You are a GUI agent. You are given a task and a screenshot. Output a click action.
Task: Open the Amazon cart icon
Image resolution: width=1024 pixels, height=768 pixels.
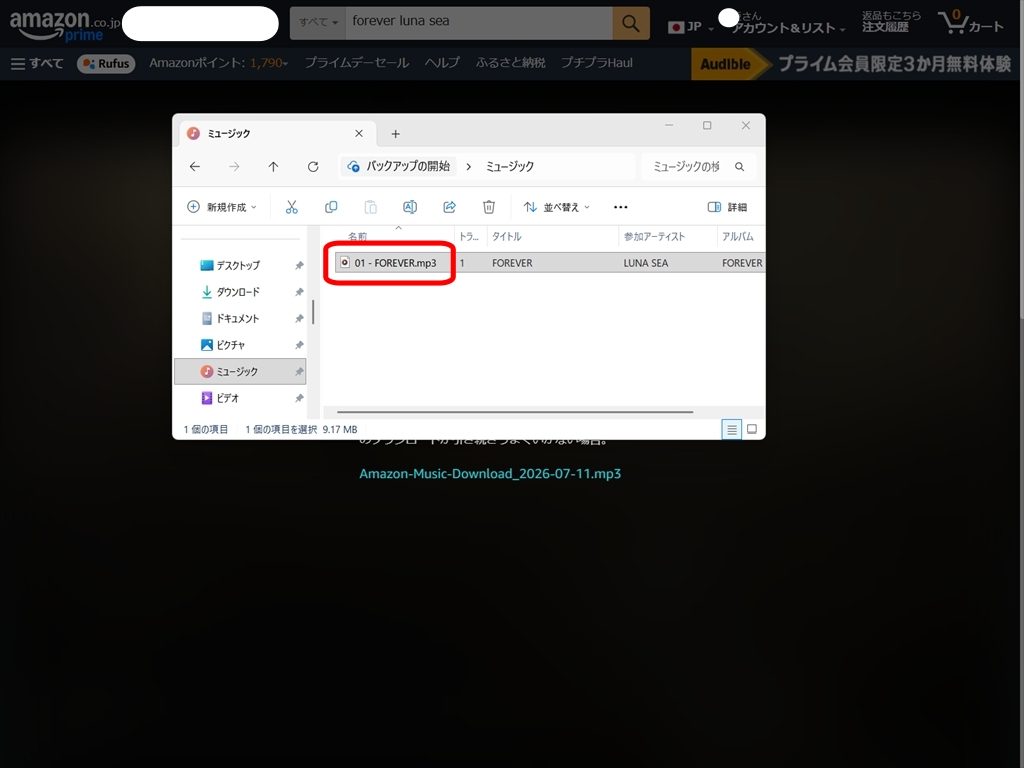click(970, 23)
